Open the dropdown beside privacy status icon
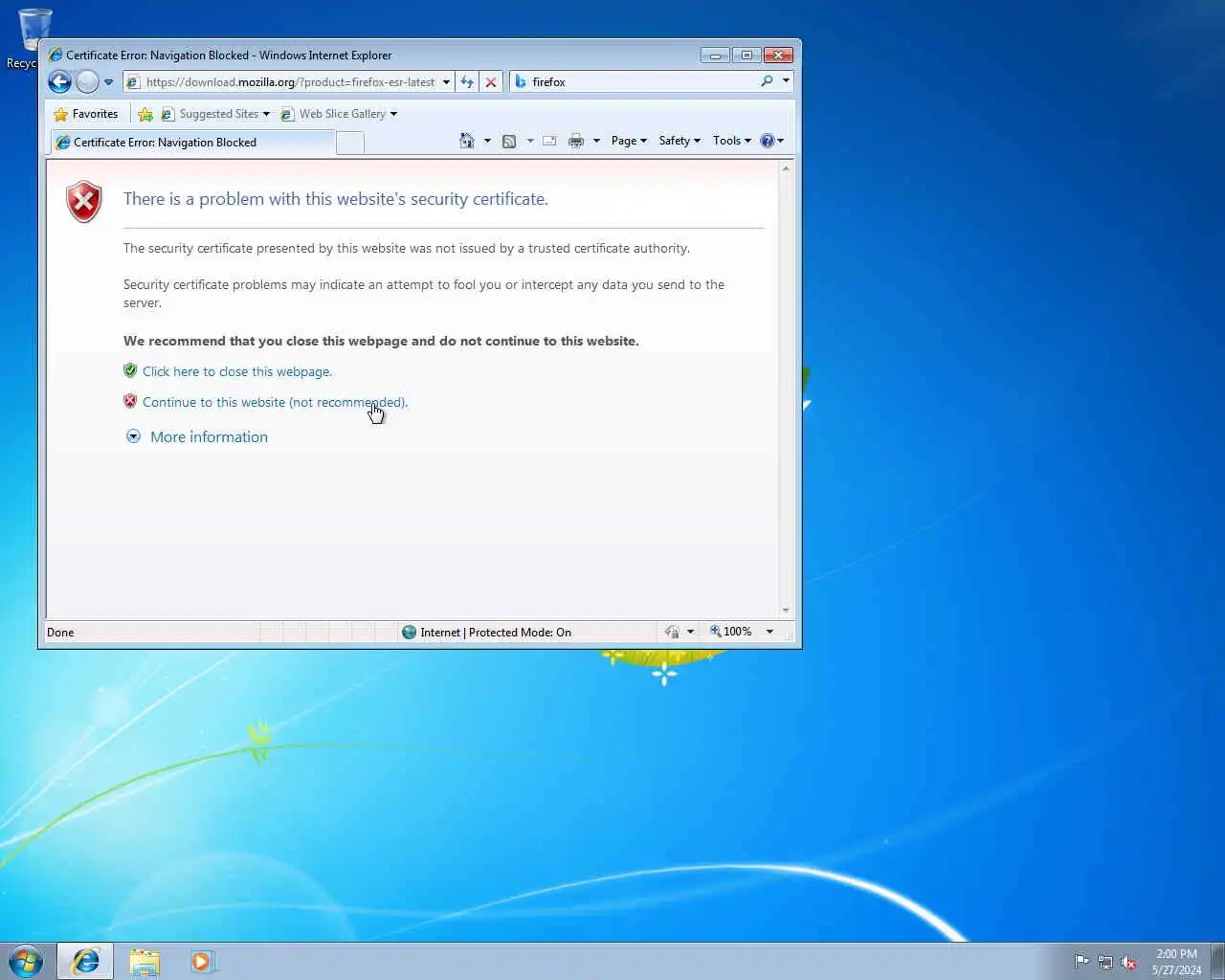 [x=690, y=632]
